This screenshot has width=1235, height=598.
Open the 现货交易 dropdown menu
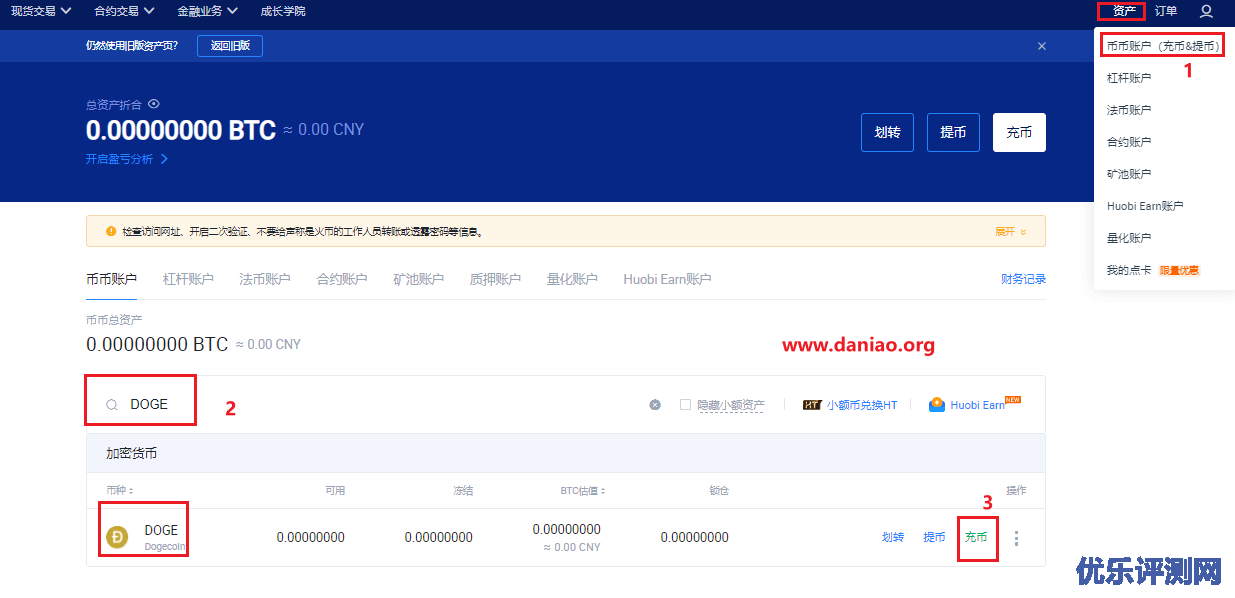tap(40, 11)
